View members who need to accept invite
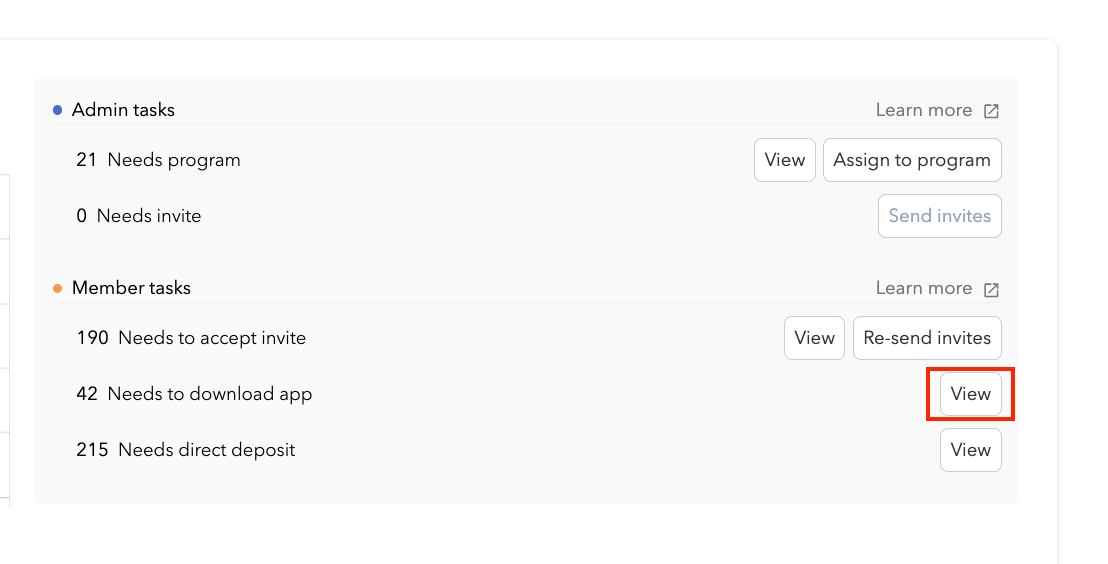Screen dimensions: 1108x564 click(814, 338)
